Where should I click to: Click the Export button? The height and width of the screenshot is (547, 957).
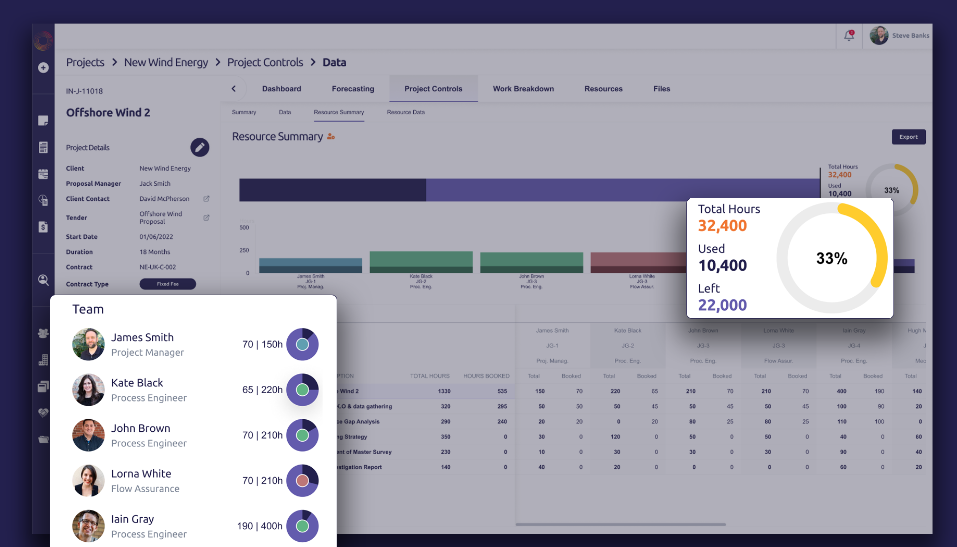click(909, 137)
